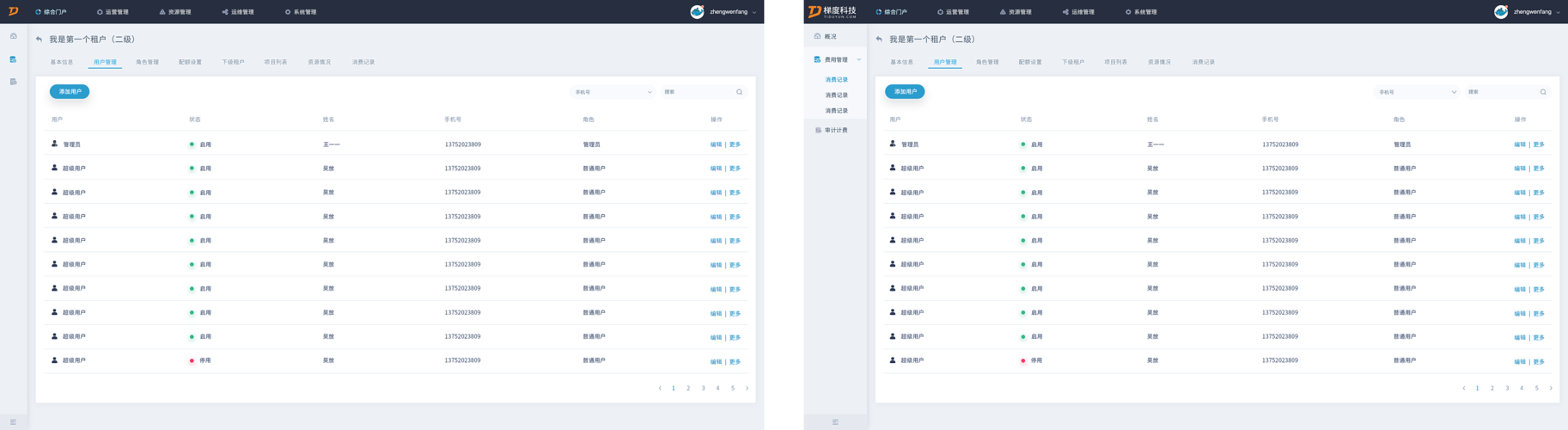Viewport: 1568px width, 430px height.
Task: Switch to 角色管理 tab in expanded-sidebar view
Action: pyautogui.click(x=987, y=62)
